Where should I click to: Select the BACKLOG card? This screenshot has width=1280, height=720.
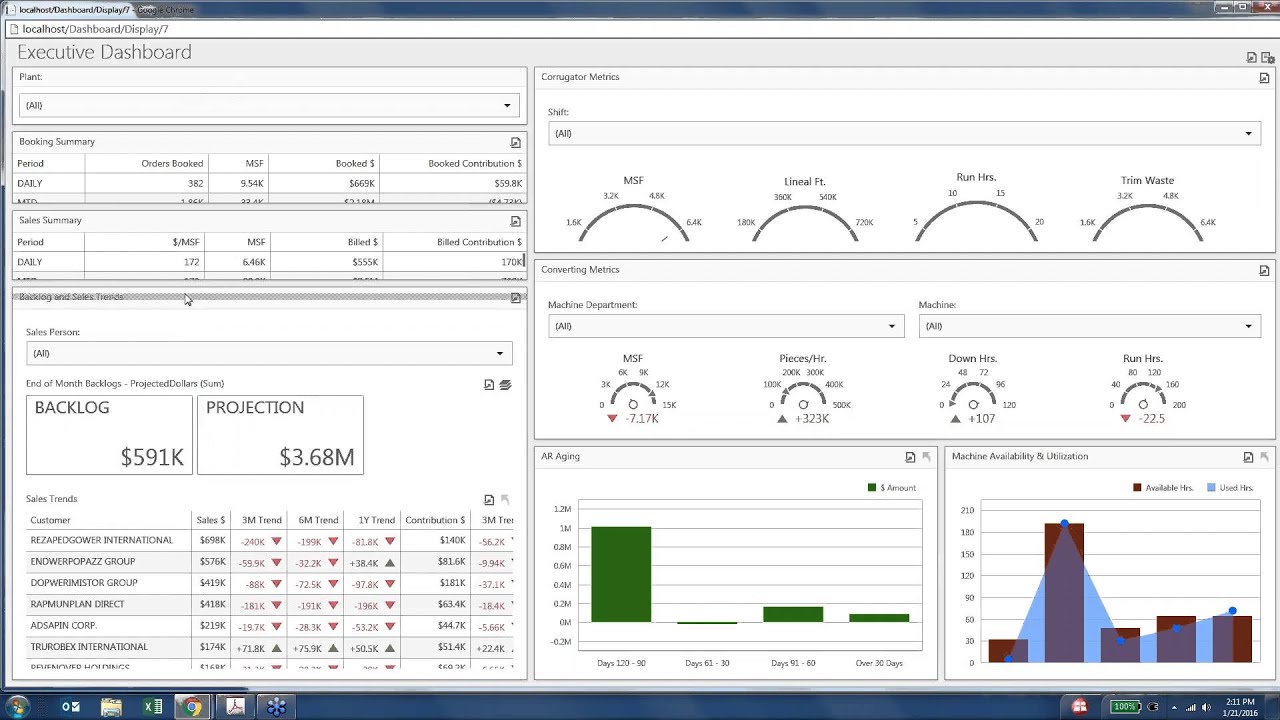pos(109,435)
